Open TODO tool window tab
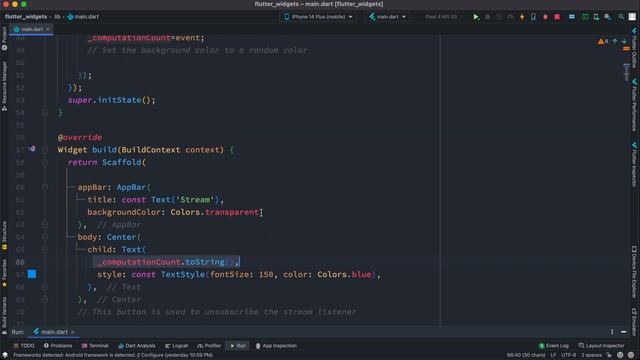 24,346
